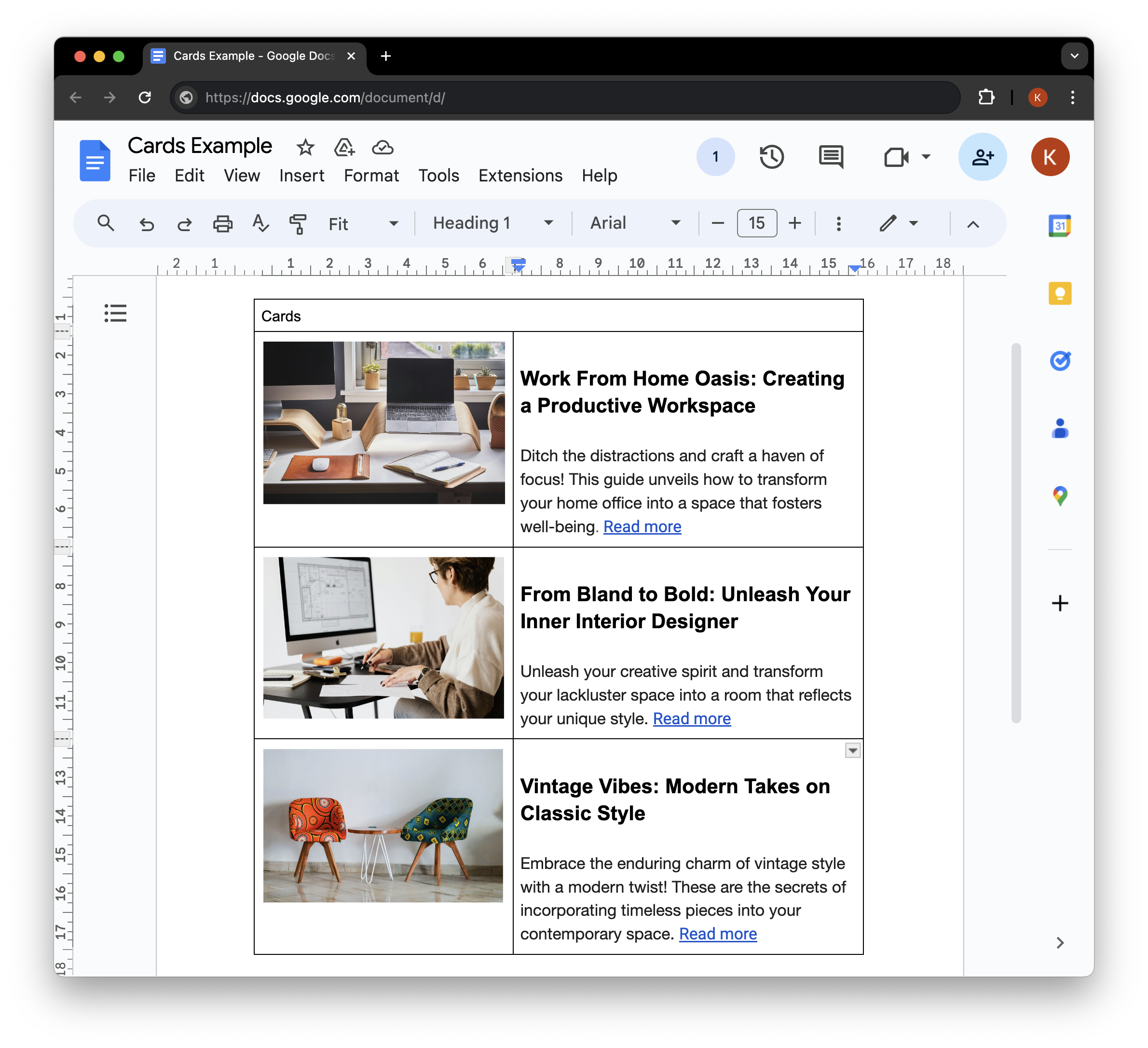Open the Insert menu
This screenshot has width=1148, height=1048.
point(301,176)
